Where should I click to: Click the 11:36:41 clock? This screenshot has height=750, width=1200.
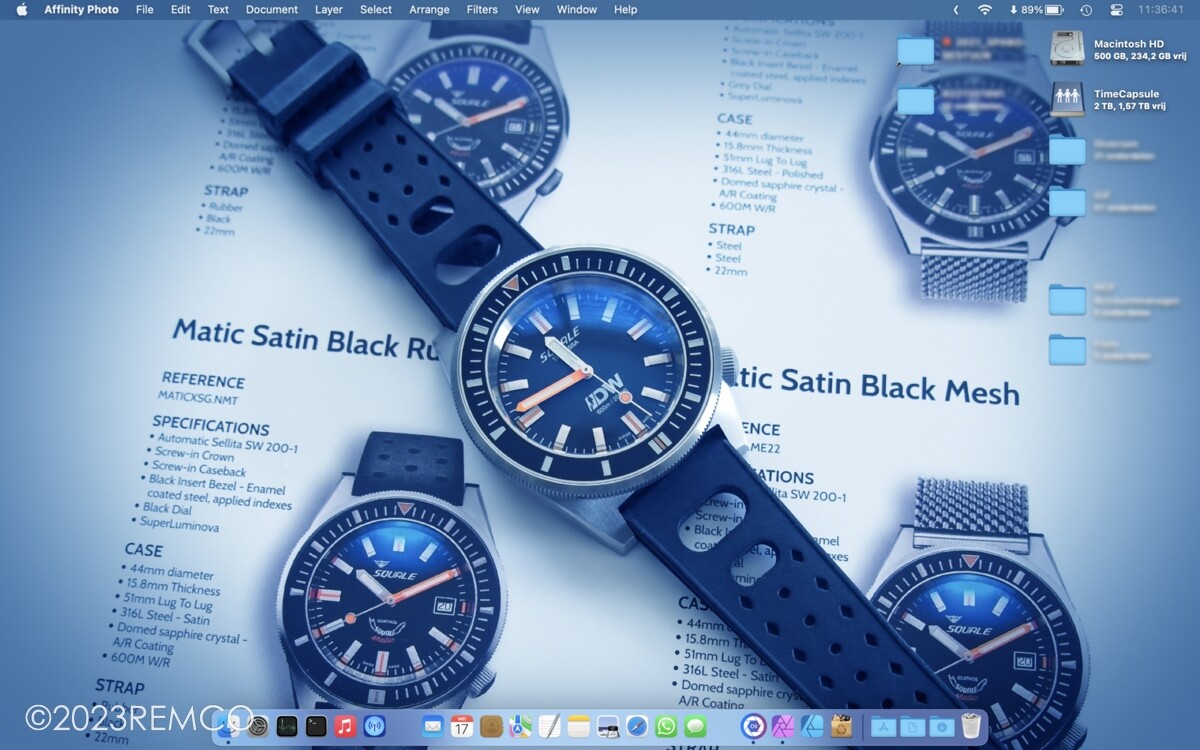[1160, 9]
